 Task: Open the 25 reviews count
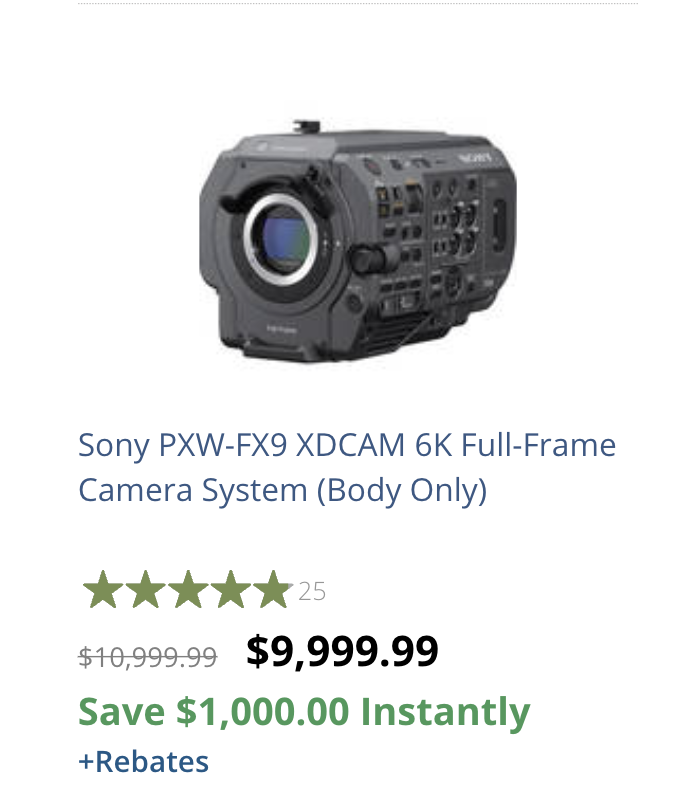click(312, 591)
